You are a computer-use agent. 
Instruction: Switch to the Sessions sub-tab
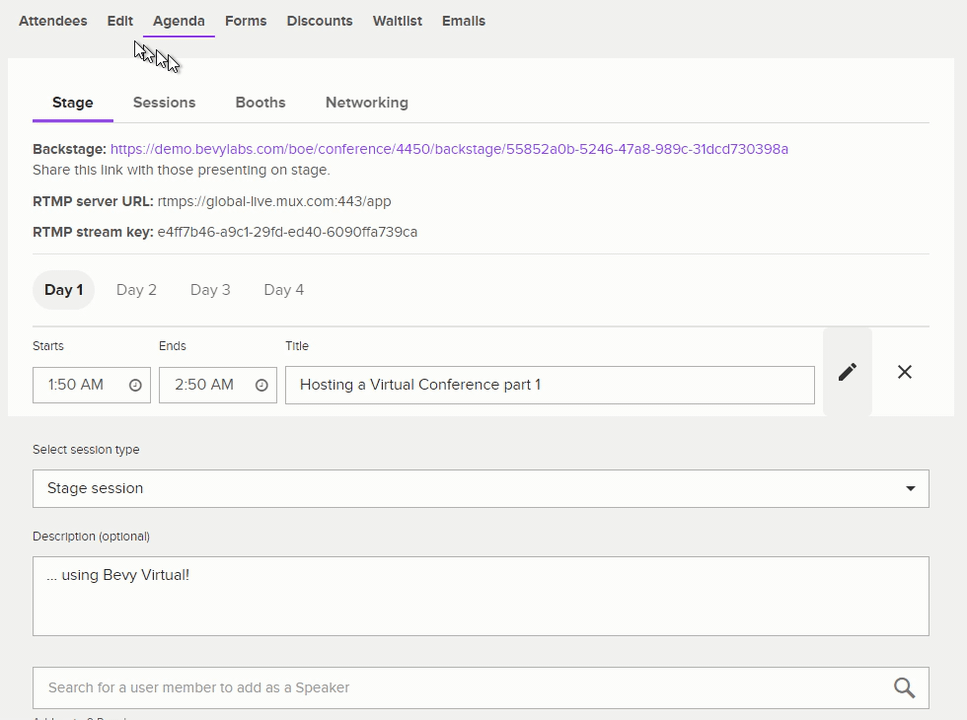[x=164, y=102]
